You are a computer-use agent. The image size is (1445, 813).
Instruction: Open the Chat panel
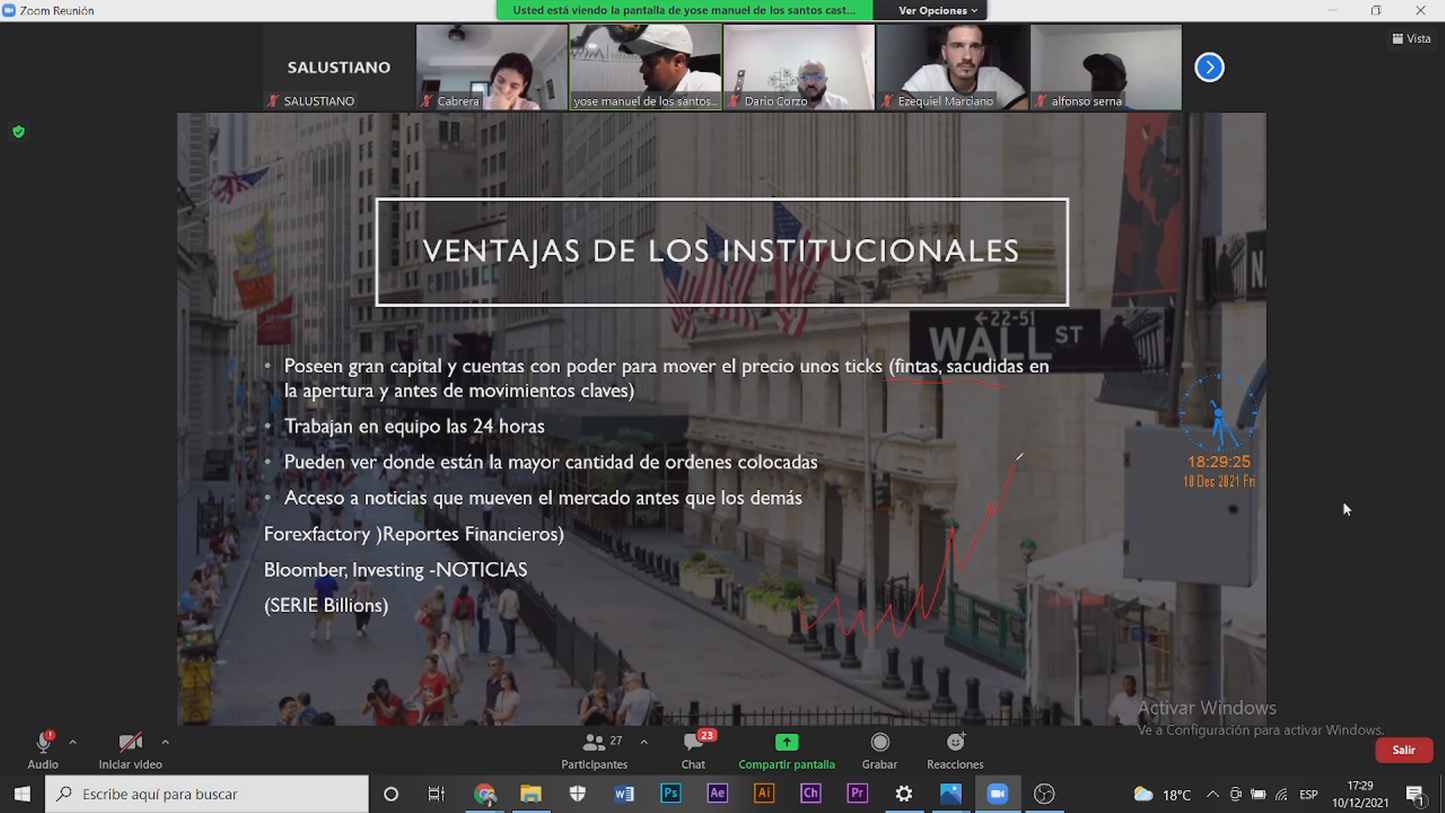tap(693, 749)
